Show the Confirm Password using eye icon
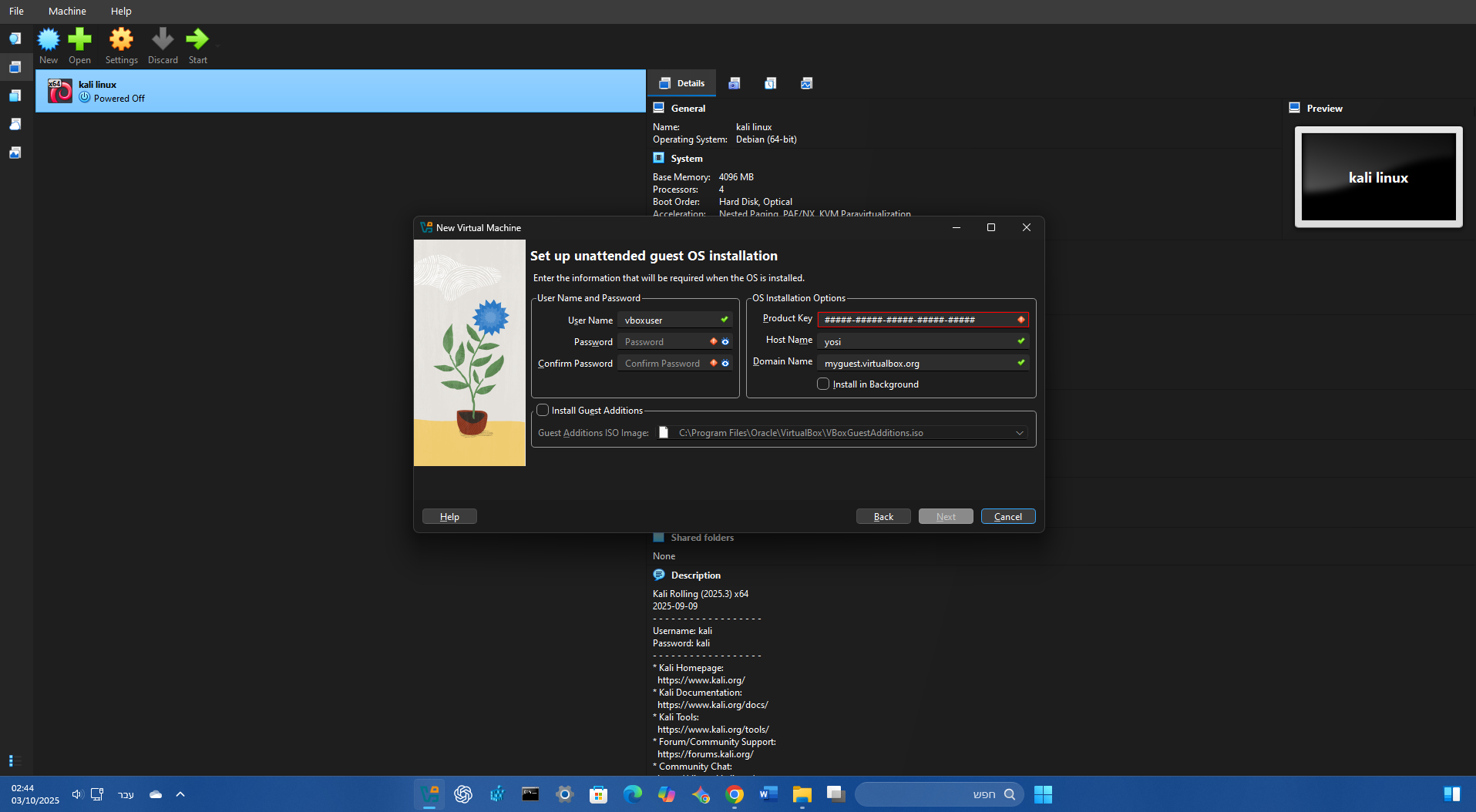Image resolution: width=1476 pixels, height=812 pixels. (725, 363)
